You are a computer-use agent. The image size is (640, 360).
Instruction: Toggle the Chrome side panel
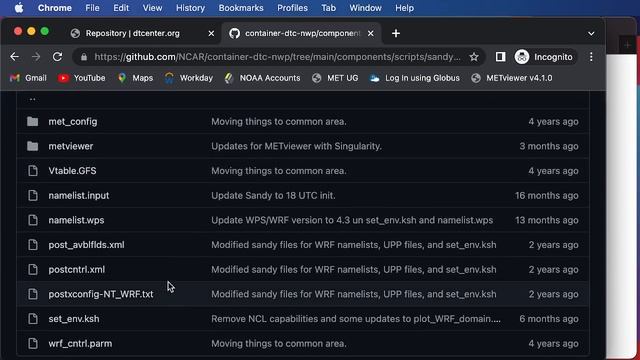(x=500, y=57)
